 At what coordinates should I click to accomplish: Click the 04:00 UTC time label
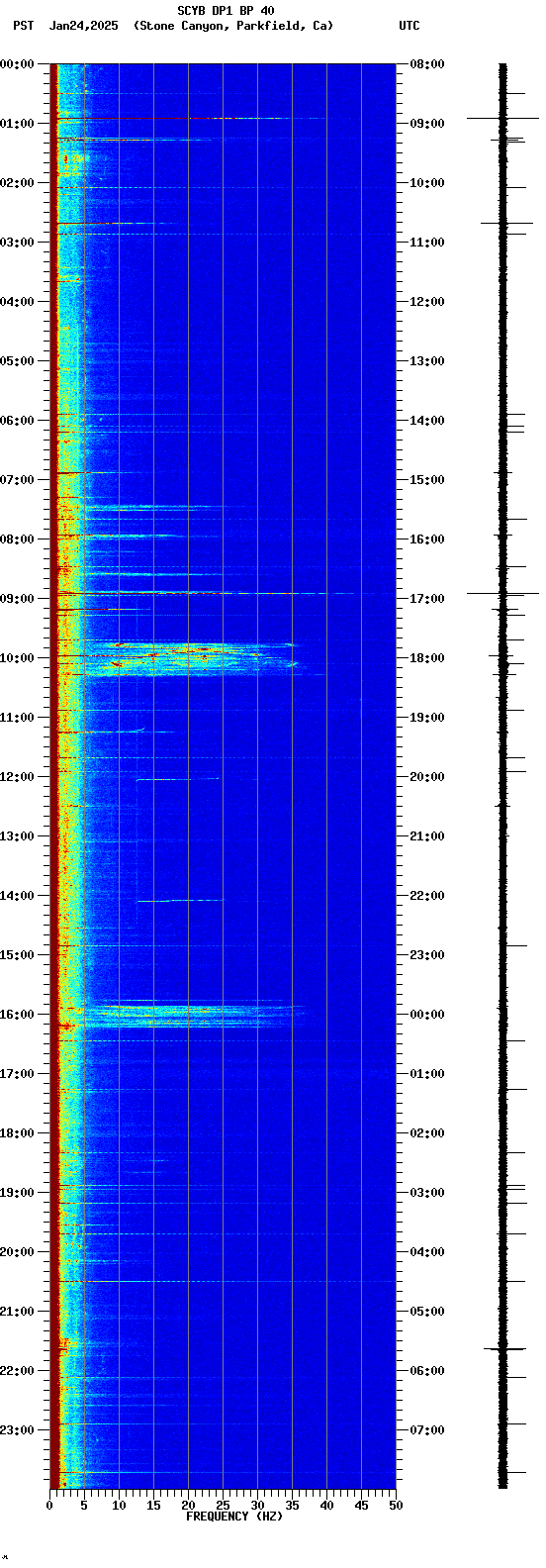(x=427, y=1252)
